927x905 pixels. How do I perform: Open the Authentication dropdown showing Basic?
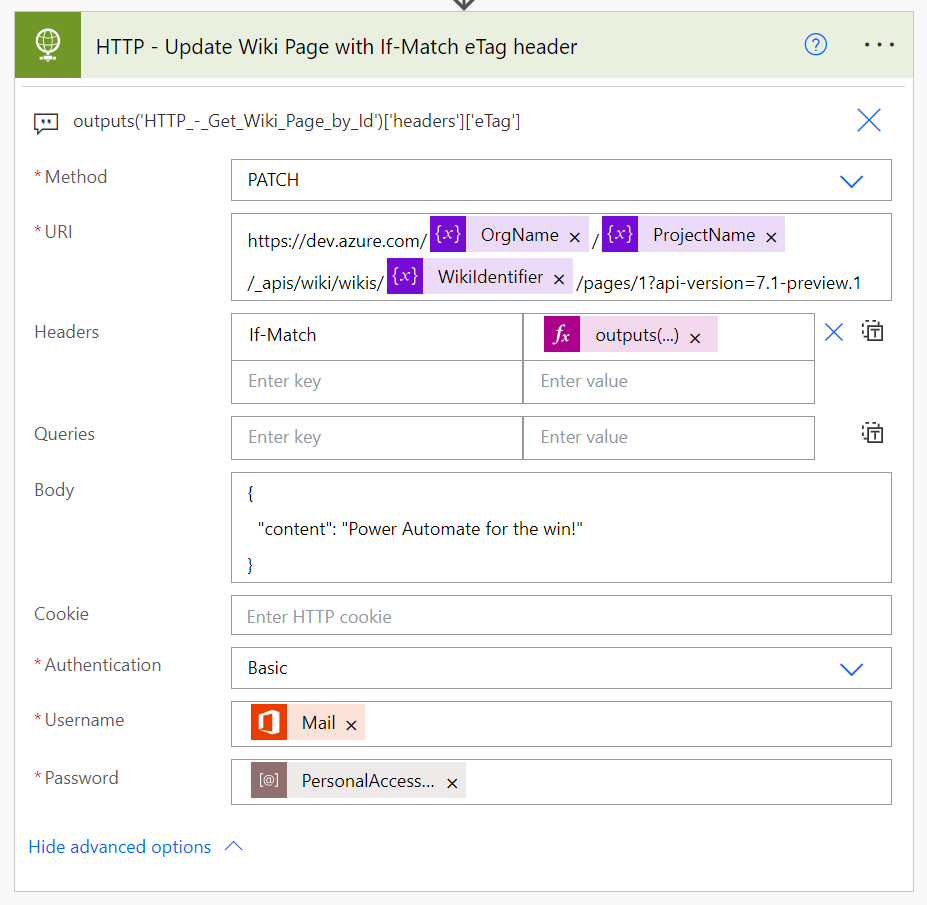851,668
